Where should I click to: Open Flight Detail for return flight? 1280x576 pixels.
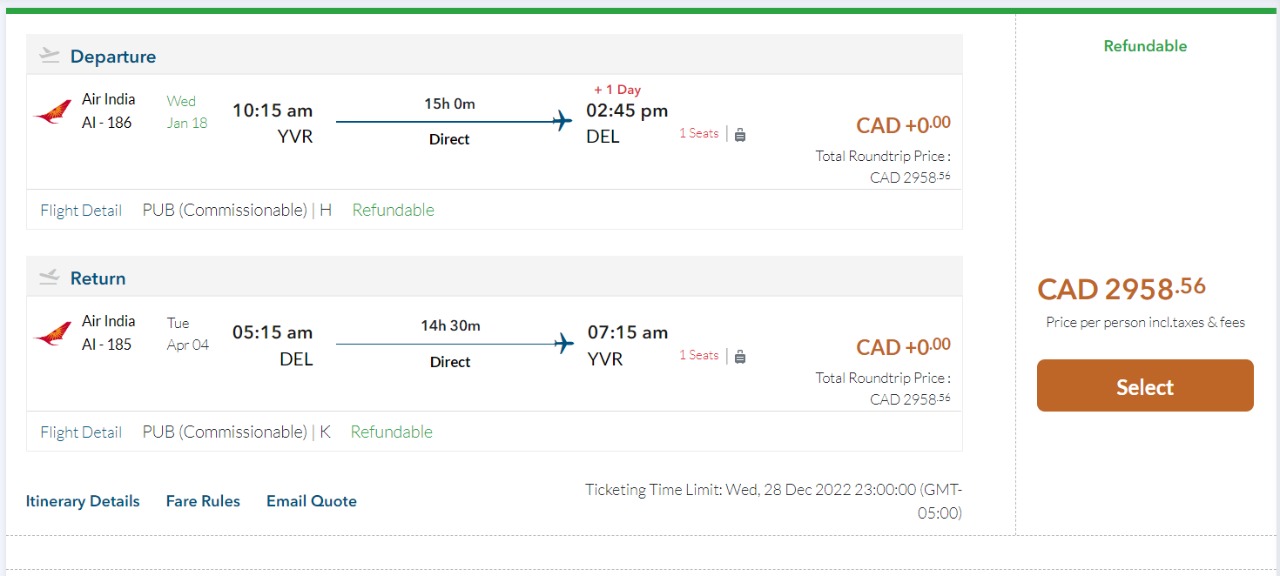pos(81,432)
